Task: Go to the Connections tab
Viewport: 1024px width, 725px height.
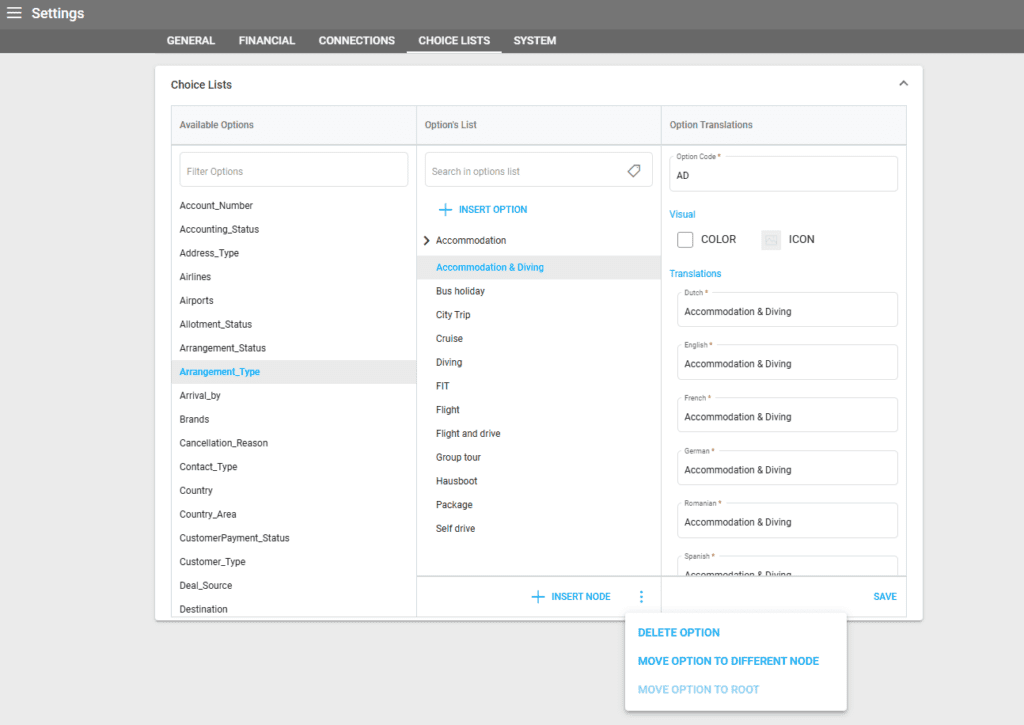Action: 356,41
